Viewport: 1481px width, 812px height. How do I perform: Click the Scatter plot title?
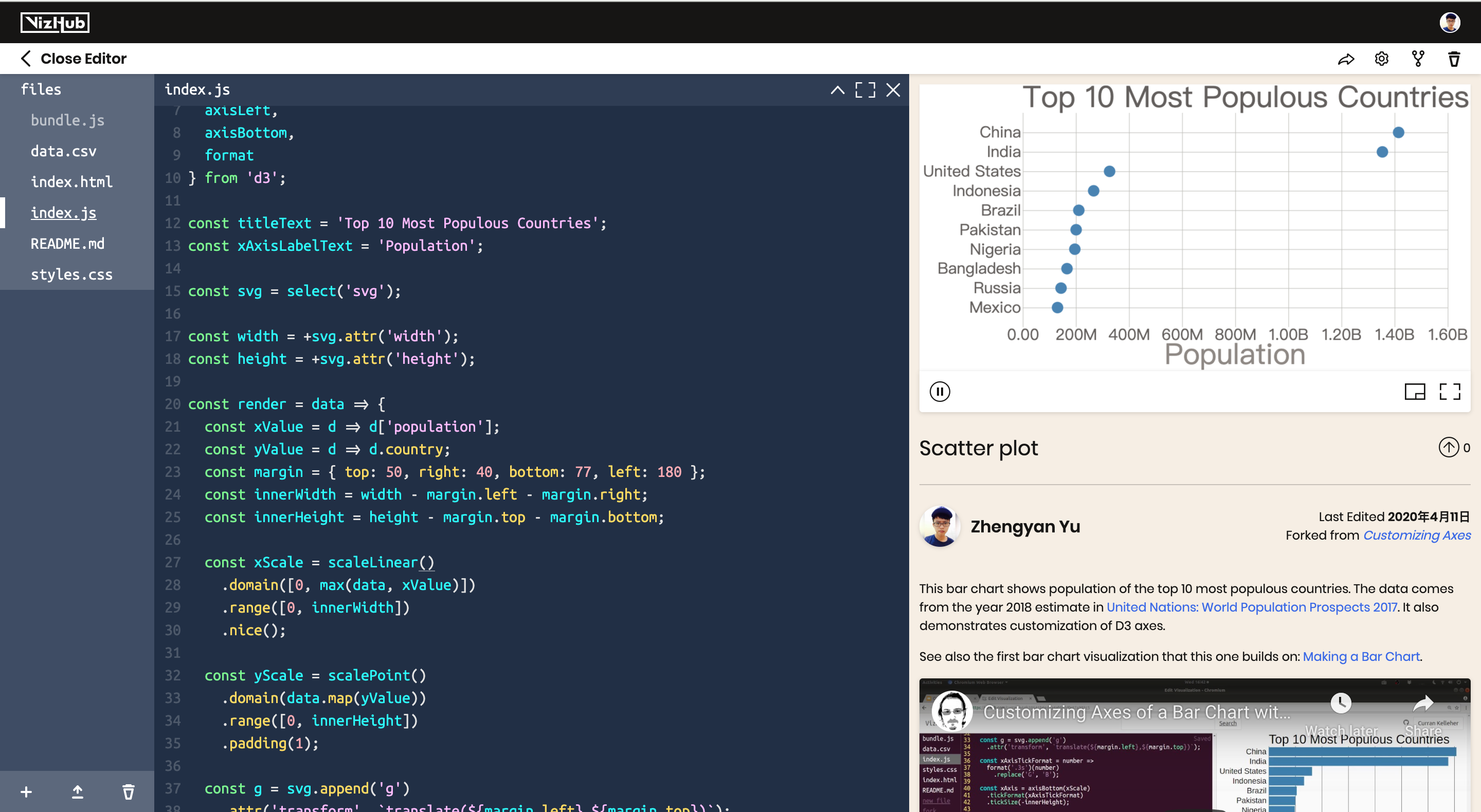point(978,448)
